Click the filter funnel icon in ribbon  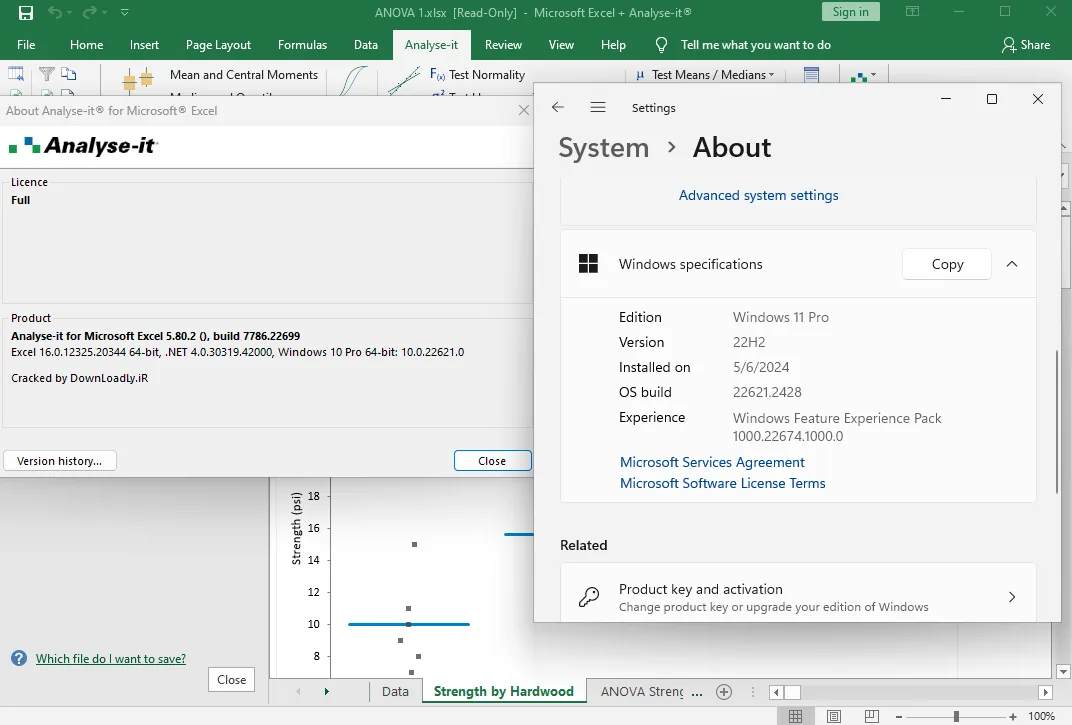pyautogui.click(x=46, y=74)
